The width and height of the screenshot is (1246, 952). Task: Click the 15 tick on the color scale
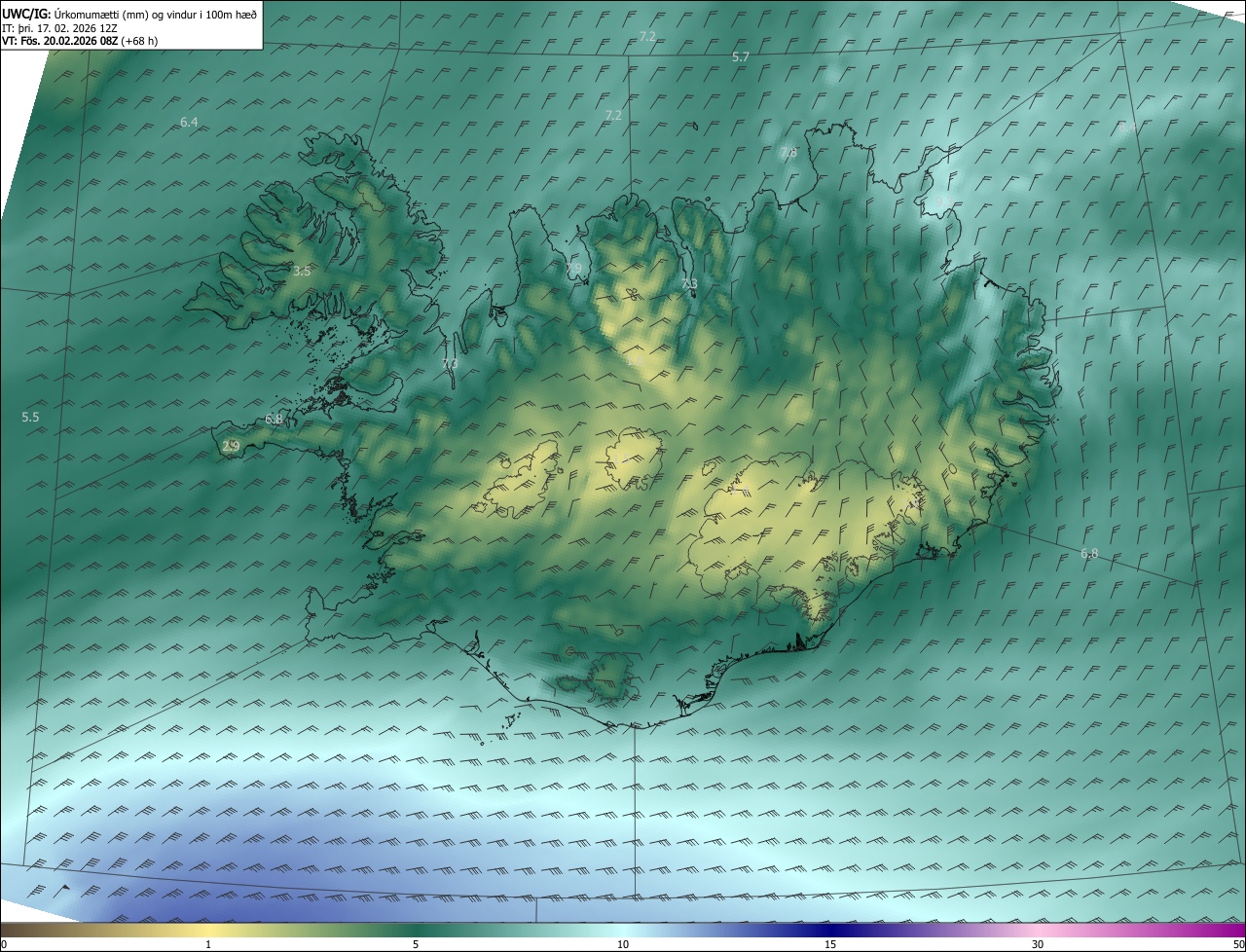[x=830, y=944]
